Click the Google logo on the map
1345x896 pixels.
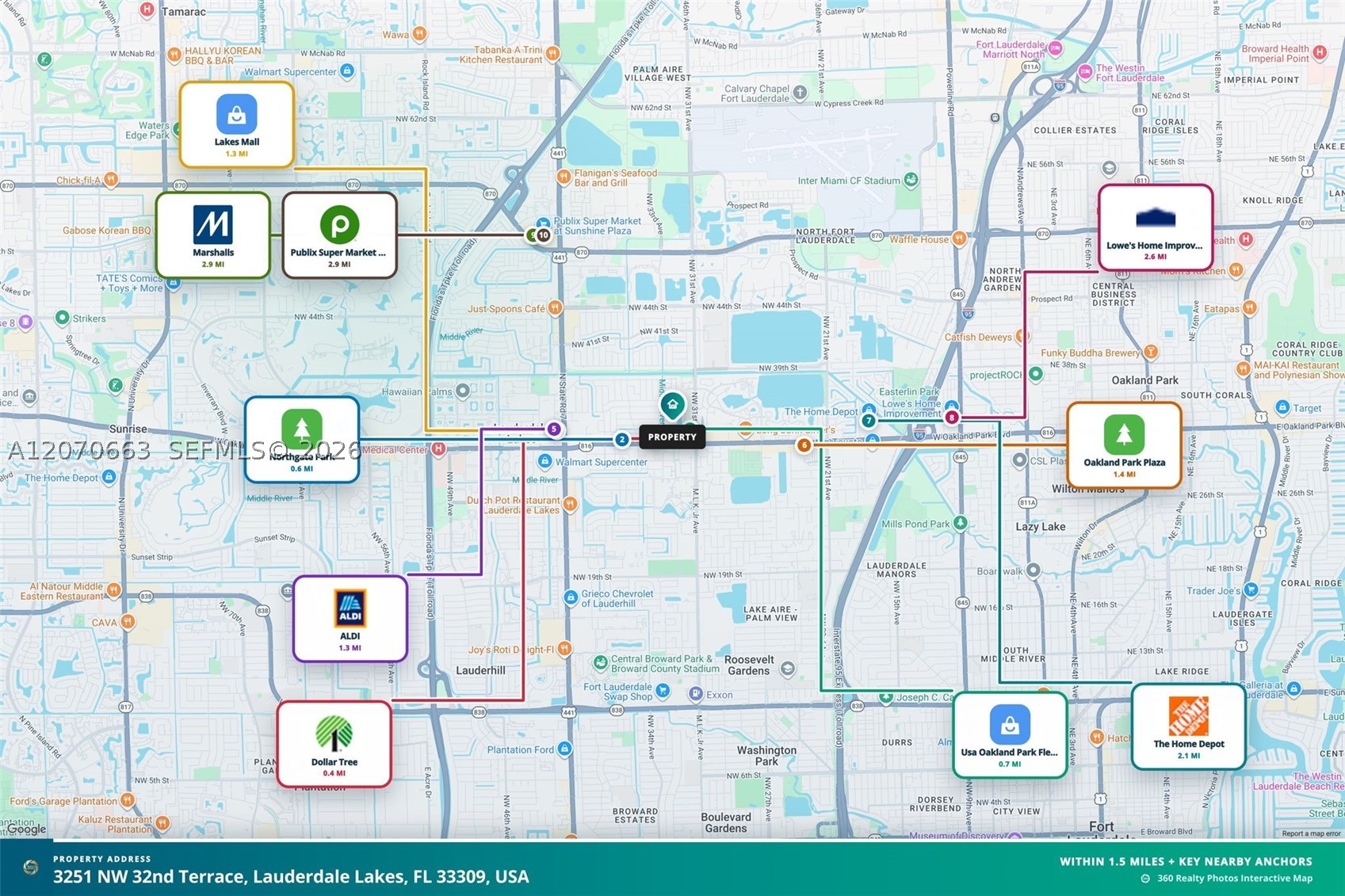point(28,829)
